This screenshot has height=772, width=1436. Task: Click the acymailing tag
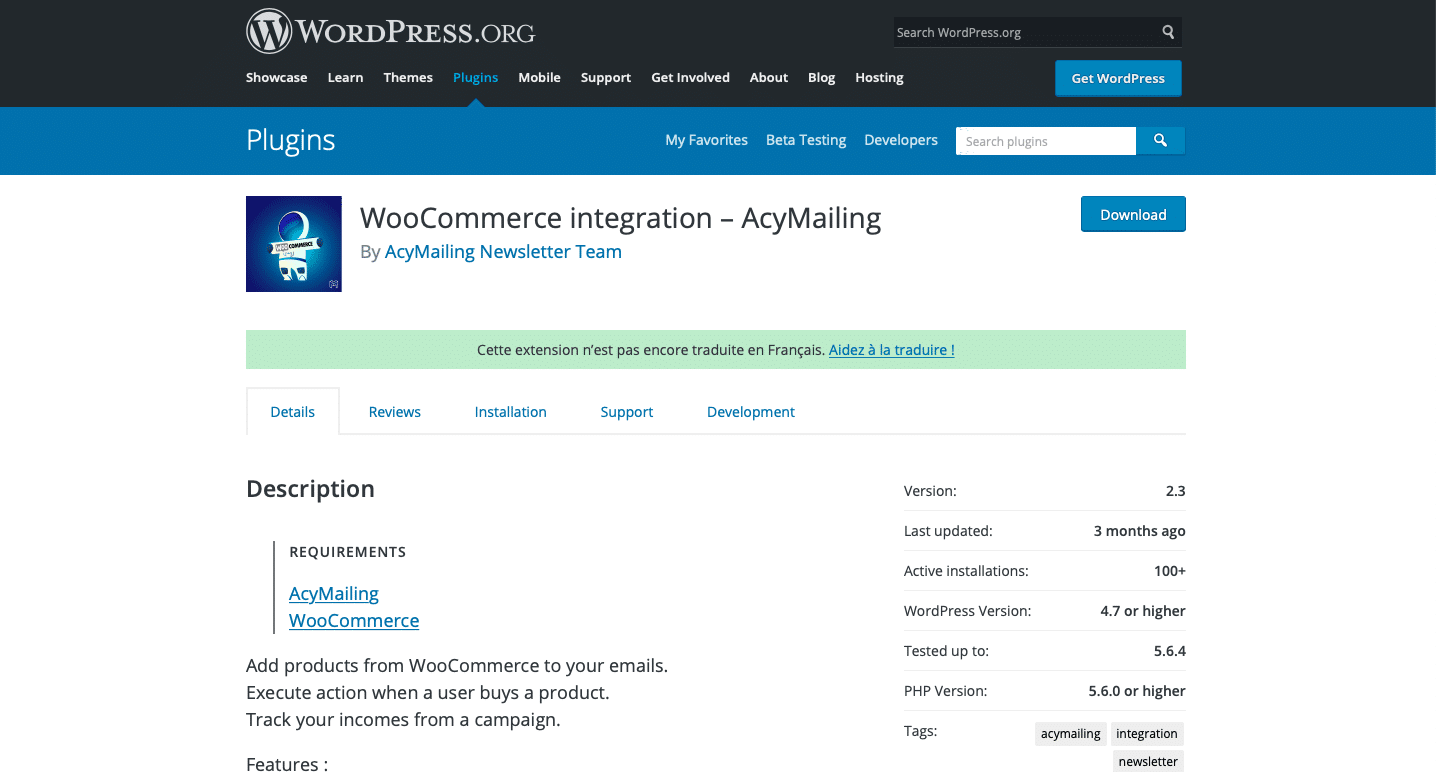(1071, 734)
